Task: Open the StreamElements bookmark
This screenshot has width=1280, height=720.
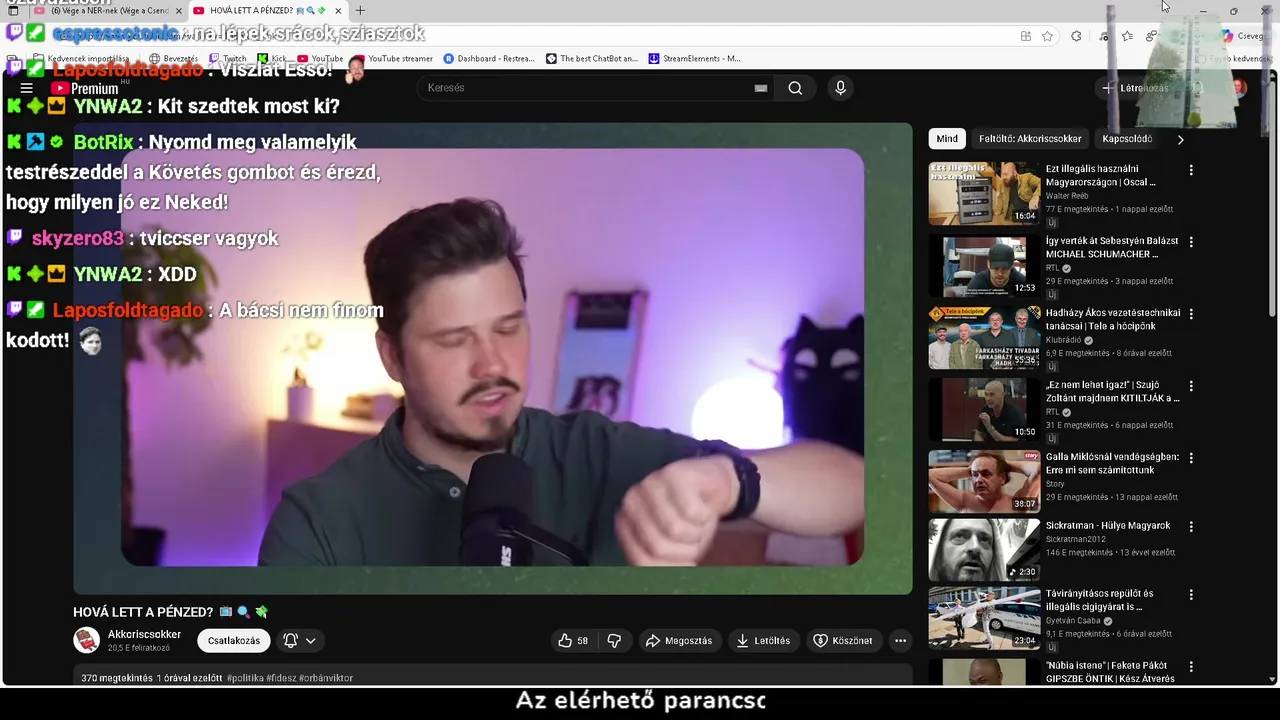Action: coord(694,59)
